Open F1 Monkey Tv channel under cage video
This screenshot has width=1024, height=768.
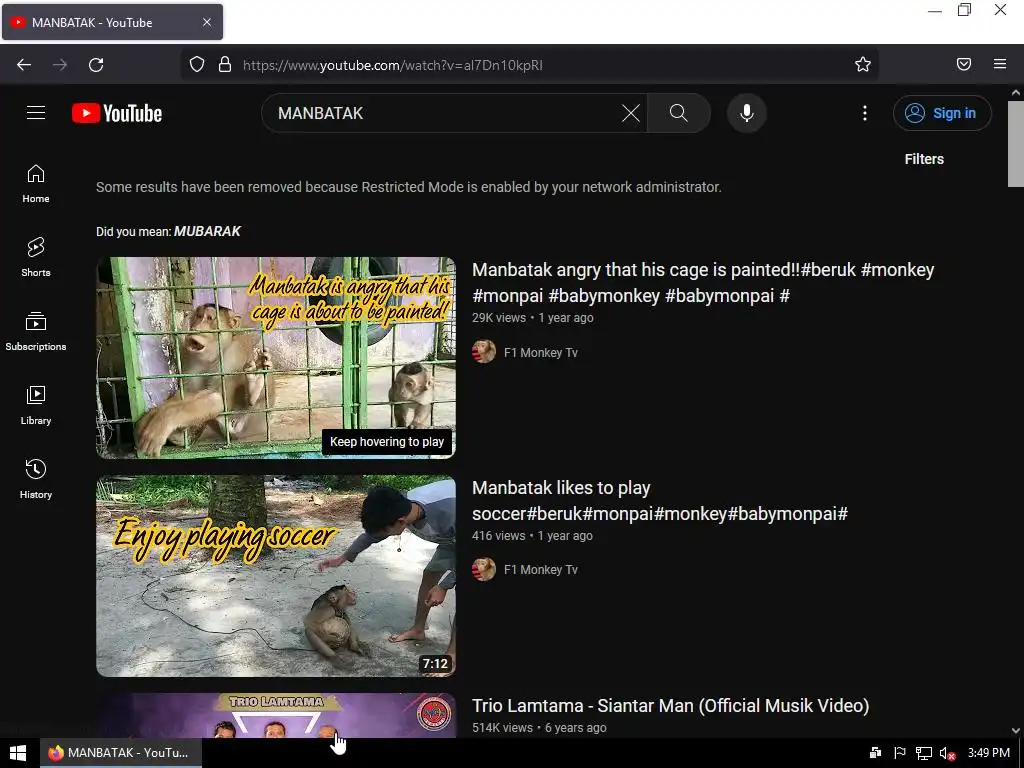(x=541, y=353)
